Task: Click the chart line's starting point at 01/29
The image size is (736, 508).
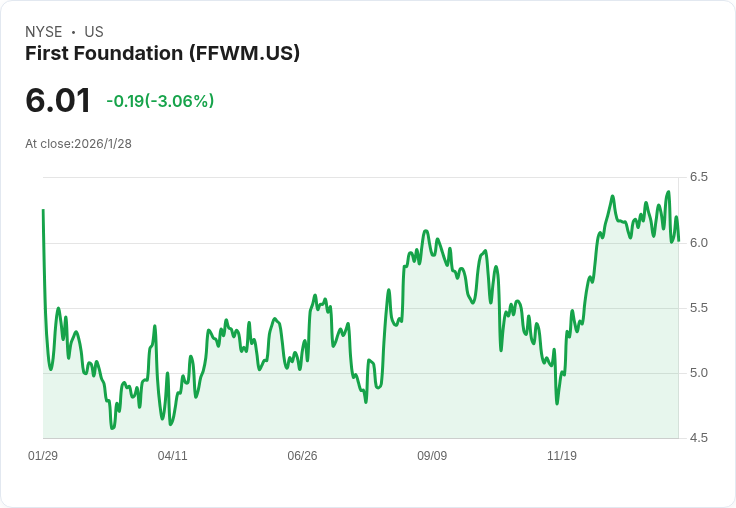Action: coord(44,210)
